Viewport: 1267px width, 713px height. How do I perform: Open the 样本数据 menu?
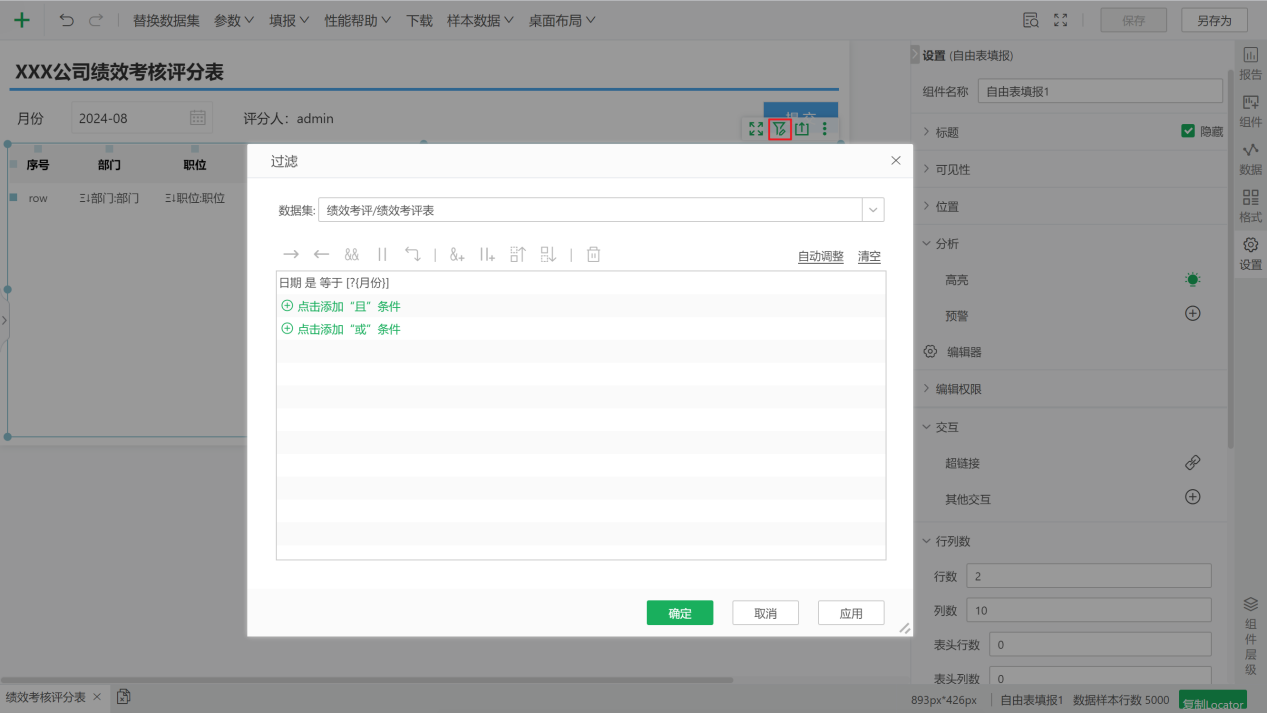coord(480,20)
